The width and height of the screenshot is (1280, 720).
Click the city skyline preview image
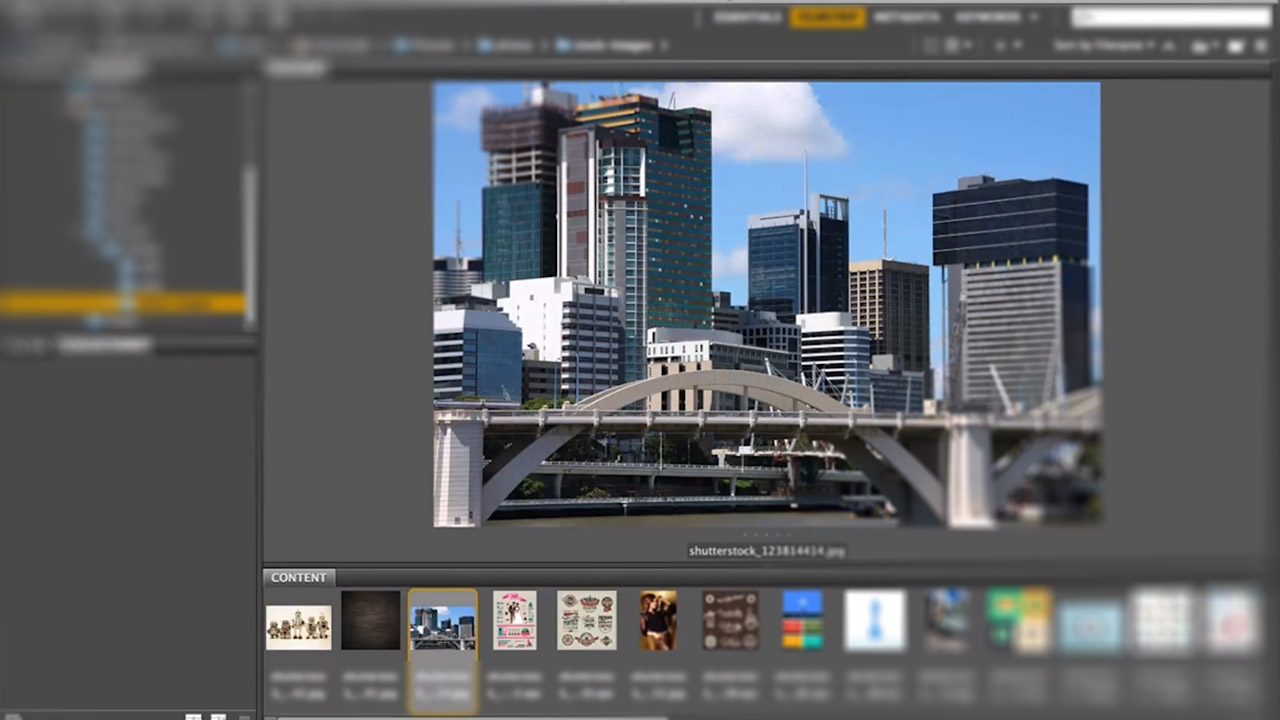pyautogui.click(x=766, y=304)
